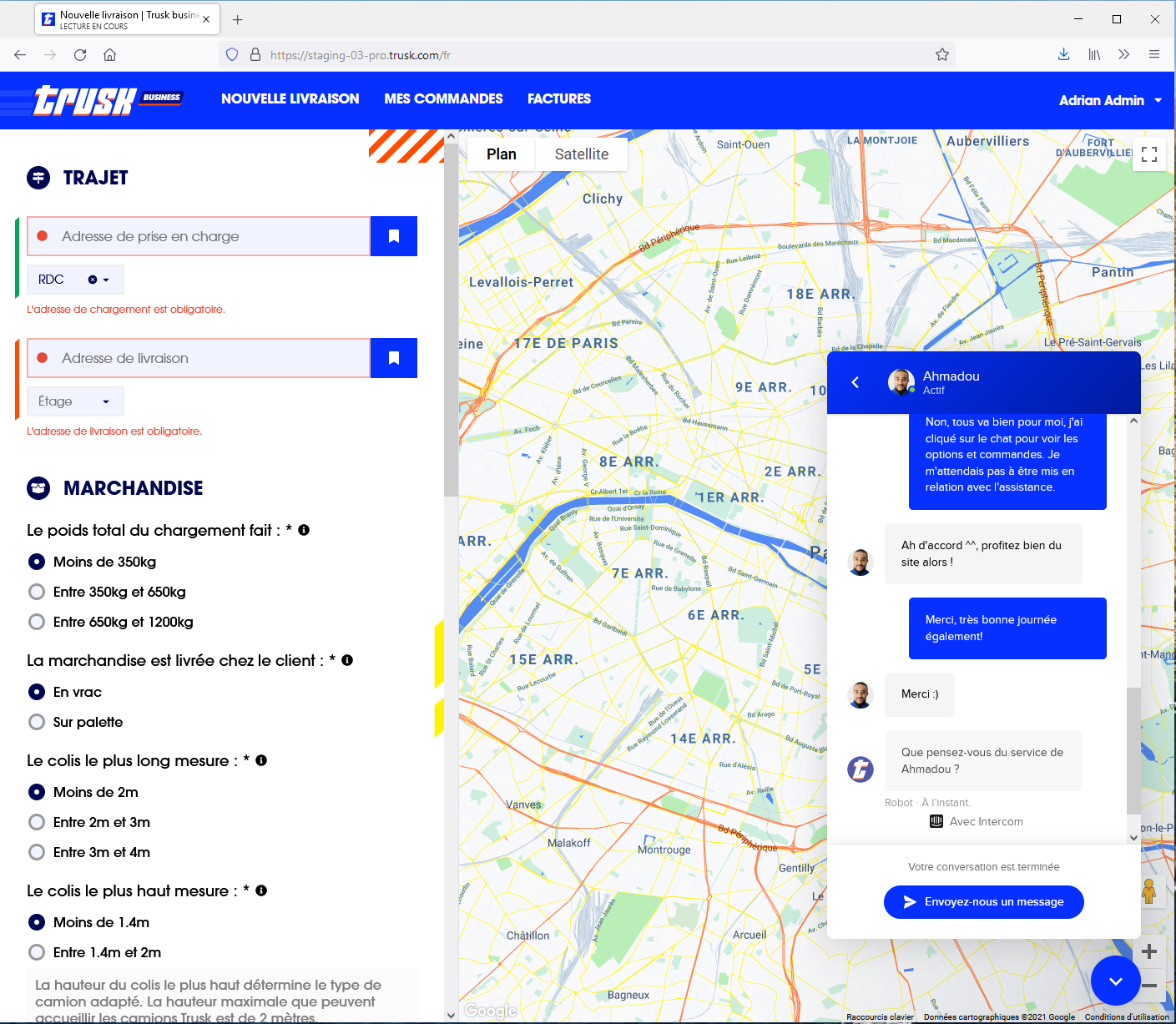Bookmark this page with the star
Image resolution: width=1176 pixels, height=1024 pixels.
tap(942, 55)
